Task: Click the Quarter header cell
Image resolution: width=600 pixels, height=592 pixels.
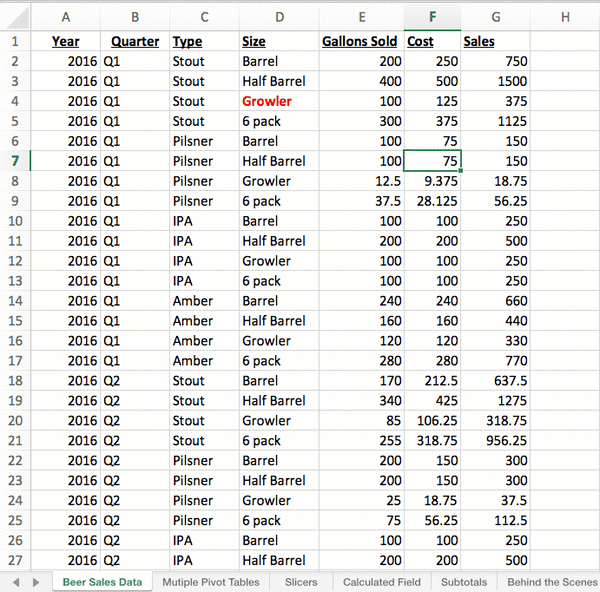Action: pos(135,41)
